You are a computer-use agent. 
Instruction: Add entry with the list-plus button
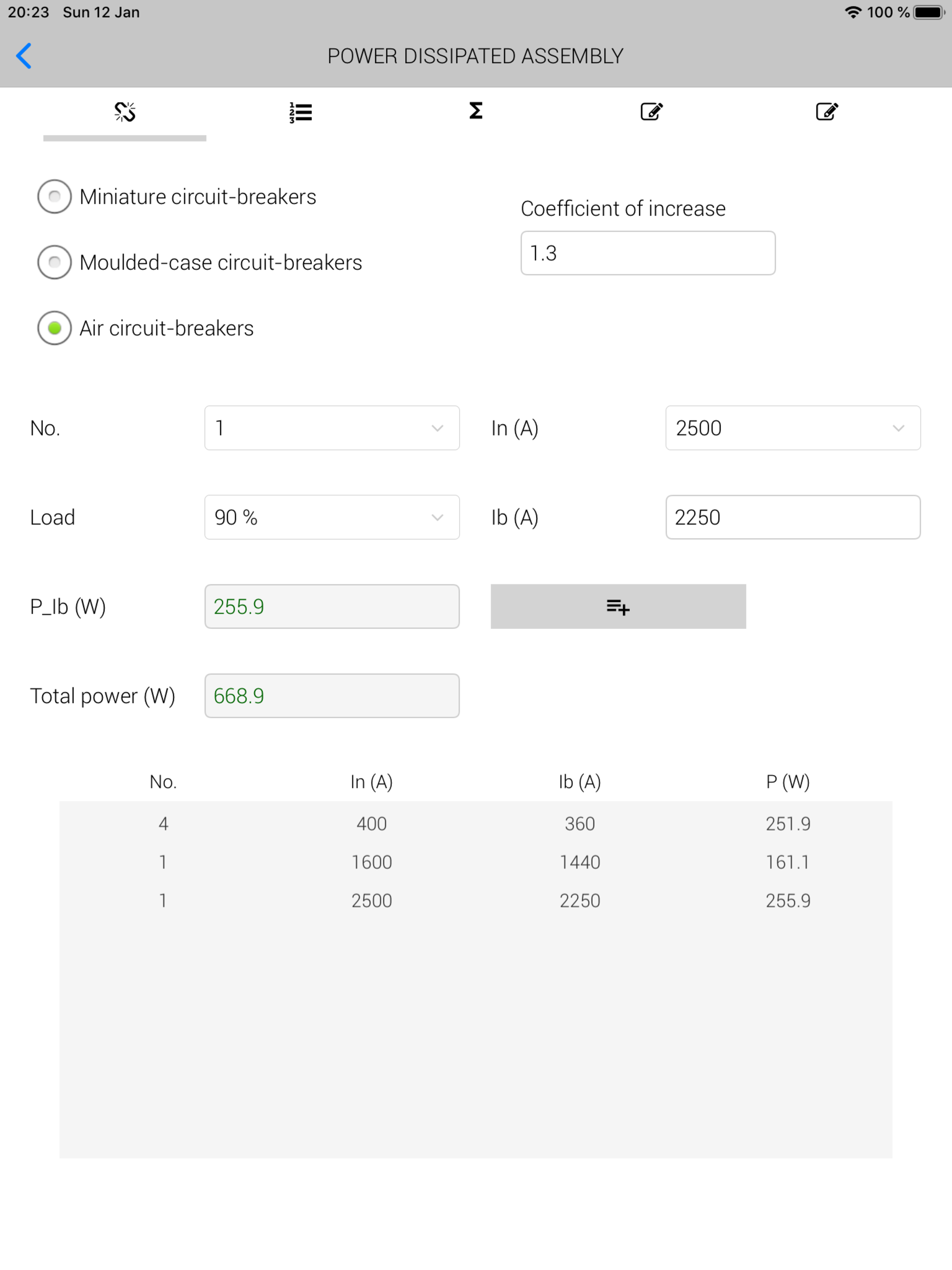coord(618,606)
